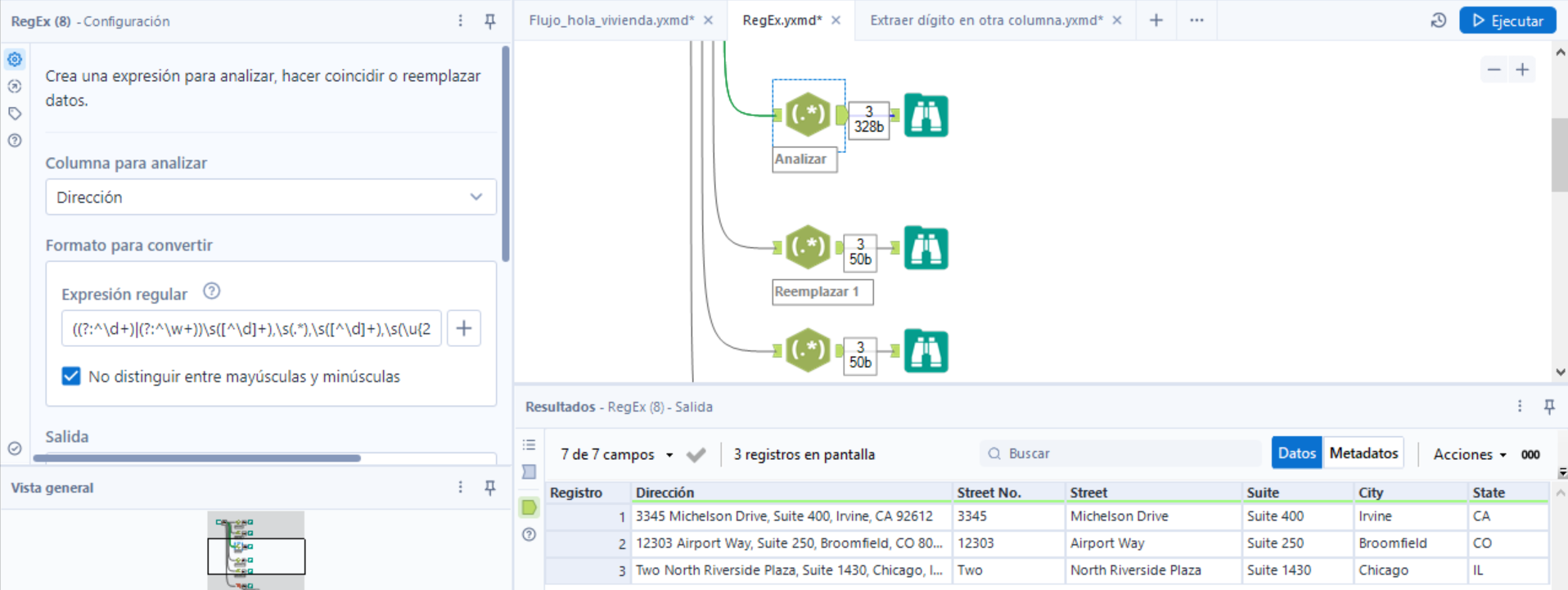Open Vista general panel options menu
This screenshot has width=1568, height=590.
coord(461,487)
